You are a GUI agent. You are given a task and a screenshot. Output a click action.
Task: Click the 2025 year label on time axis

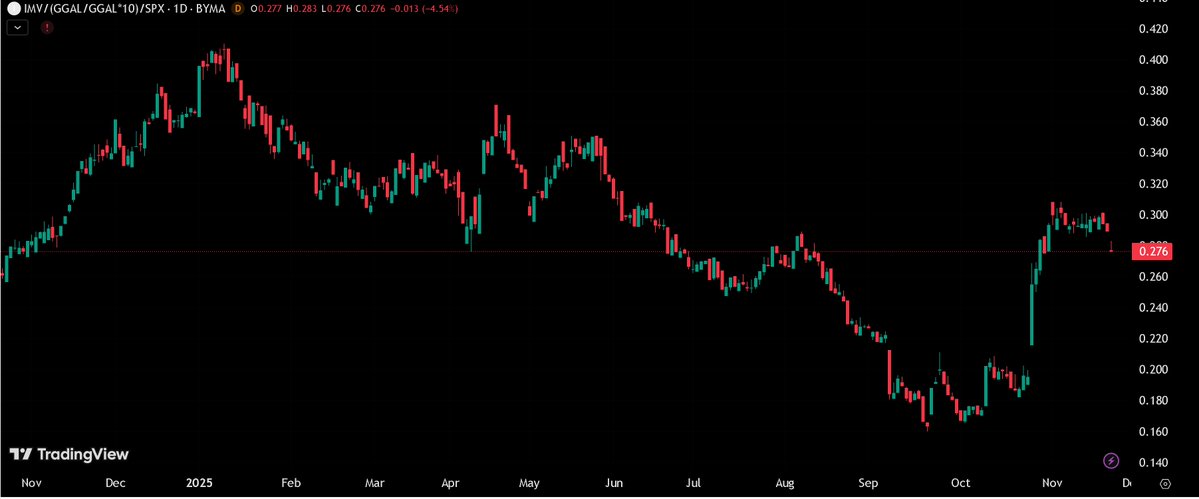pyautogui.click(x=198, y=484)
